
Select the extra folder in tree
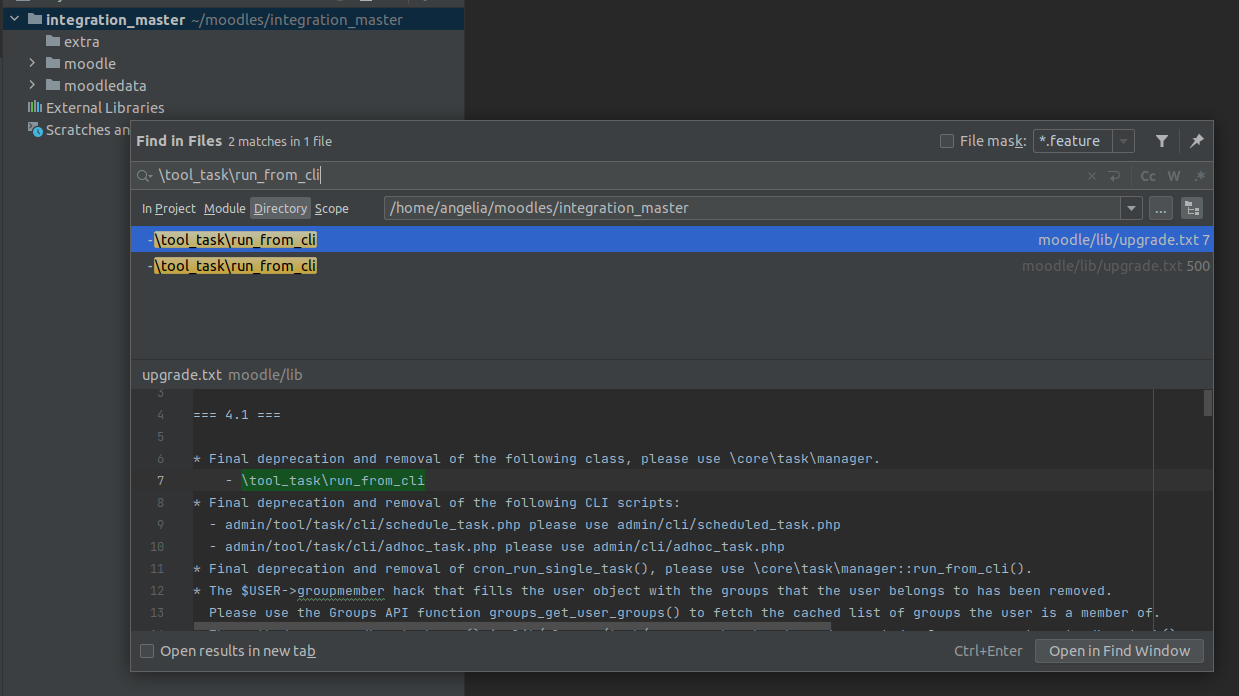[x=81, y=41]
